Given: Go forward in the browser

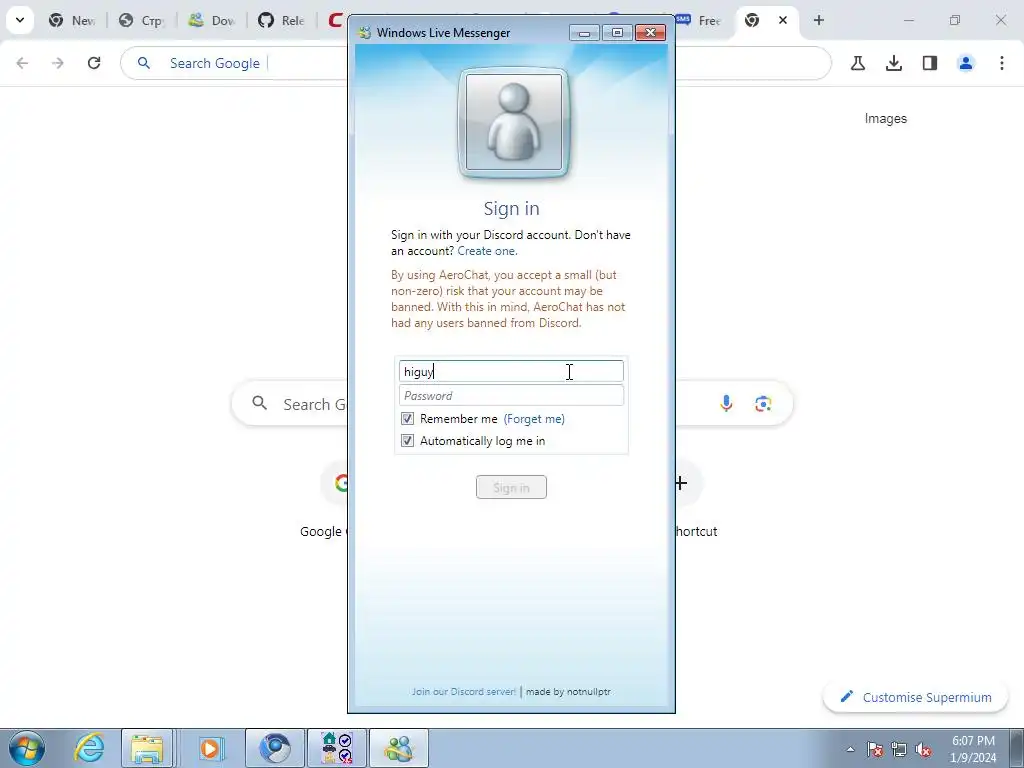Looking at the screenshot, I should click(58, 63).
